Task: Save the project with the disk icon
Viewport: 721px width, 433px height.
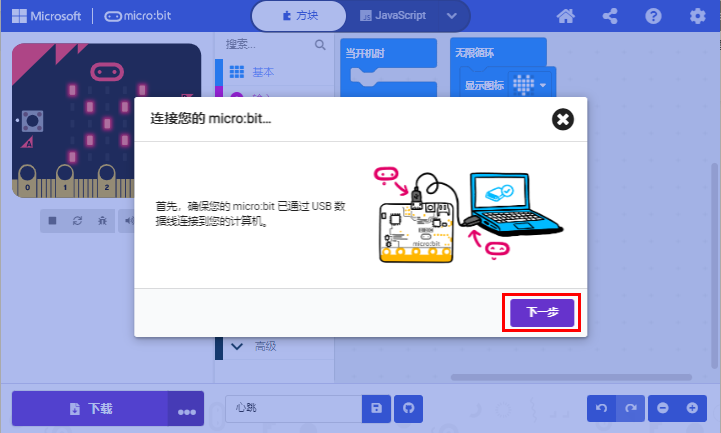Action: 376,408
